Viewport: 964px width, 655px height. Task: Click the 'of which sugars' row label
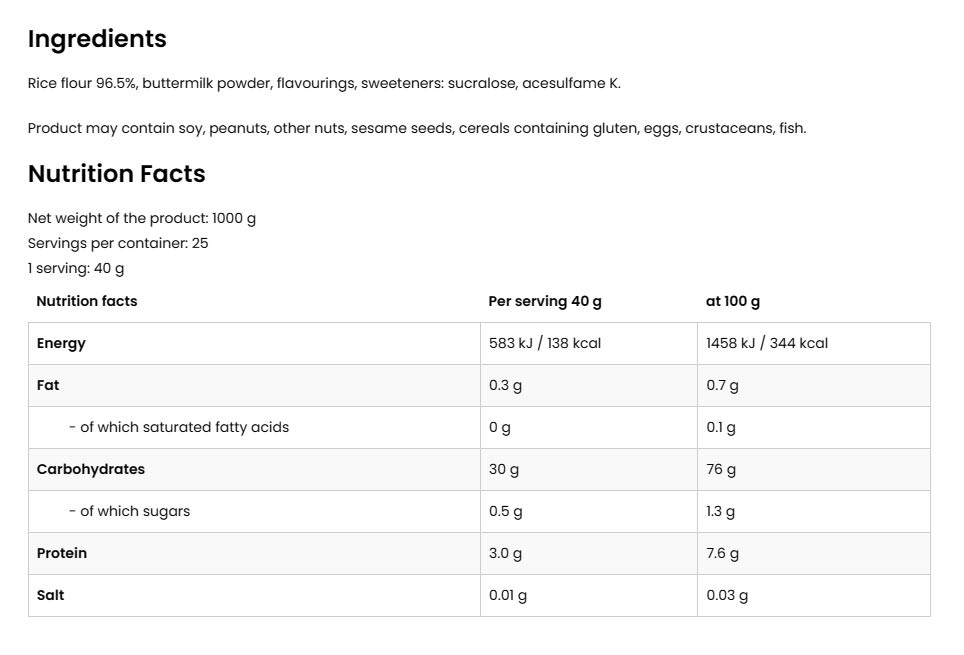pyautogui.click(x=129, y=511)
